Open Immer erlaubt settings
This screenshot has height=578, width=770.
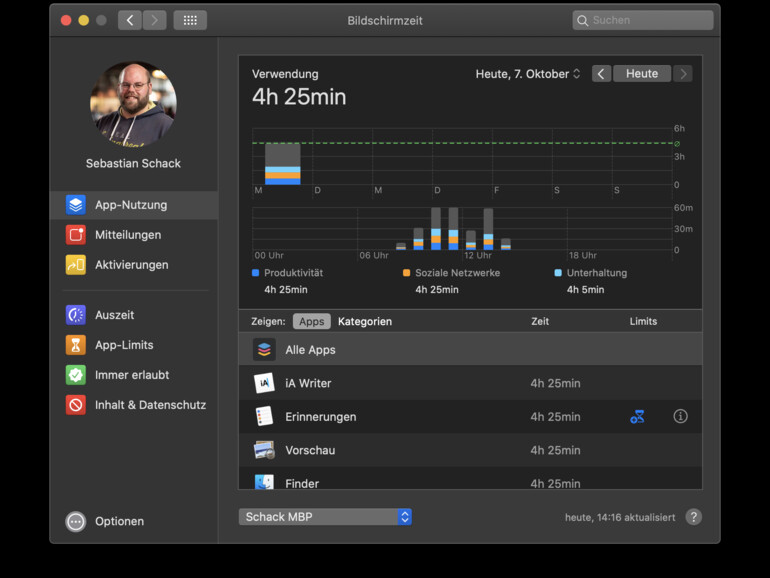pyautogui.click(x=131, y=375)
